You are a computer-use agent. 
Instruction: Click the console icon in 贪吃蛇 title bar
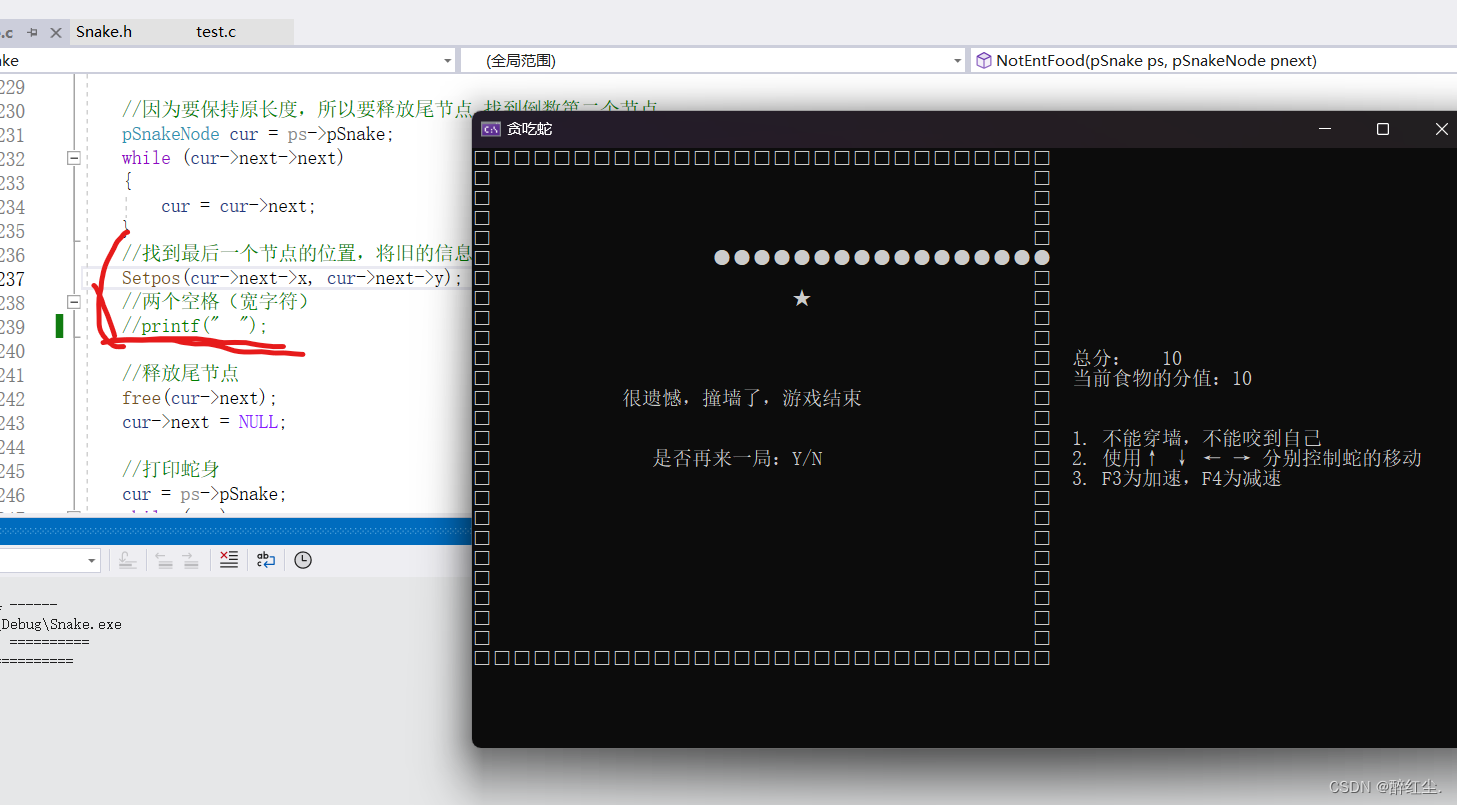(491, 129)
